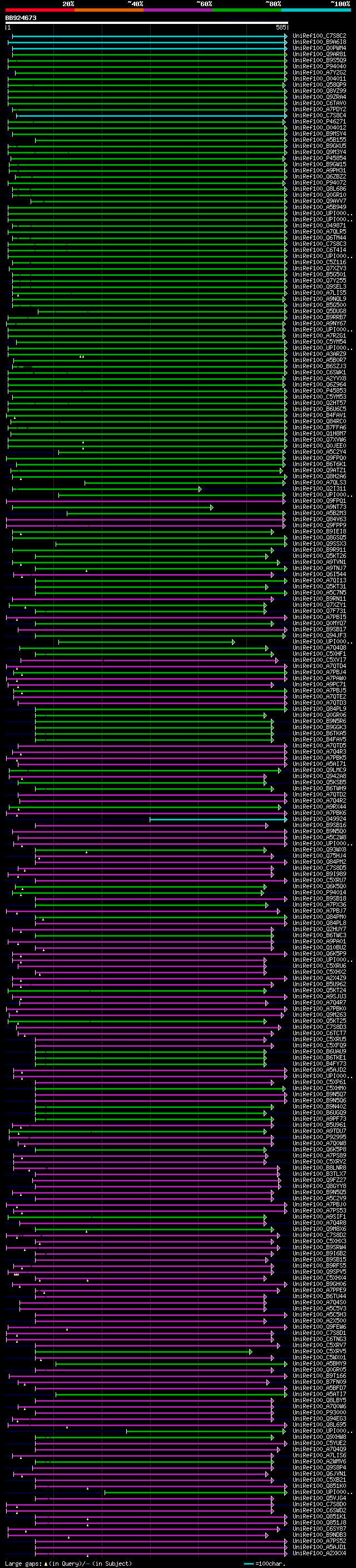Select hit name UniRef100_P45854
This screenshot has width=356, height=1568.
click(x=319, y=159)
